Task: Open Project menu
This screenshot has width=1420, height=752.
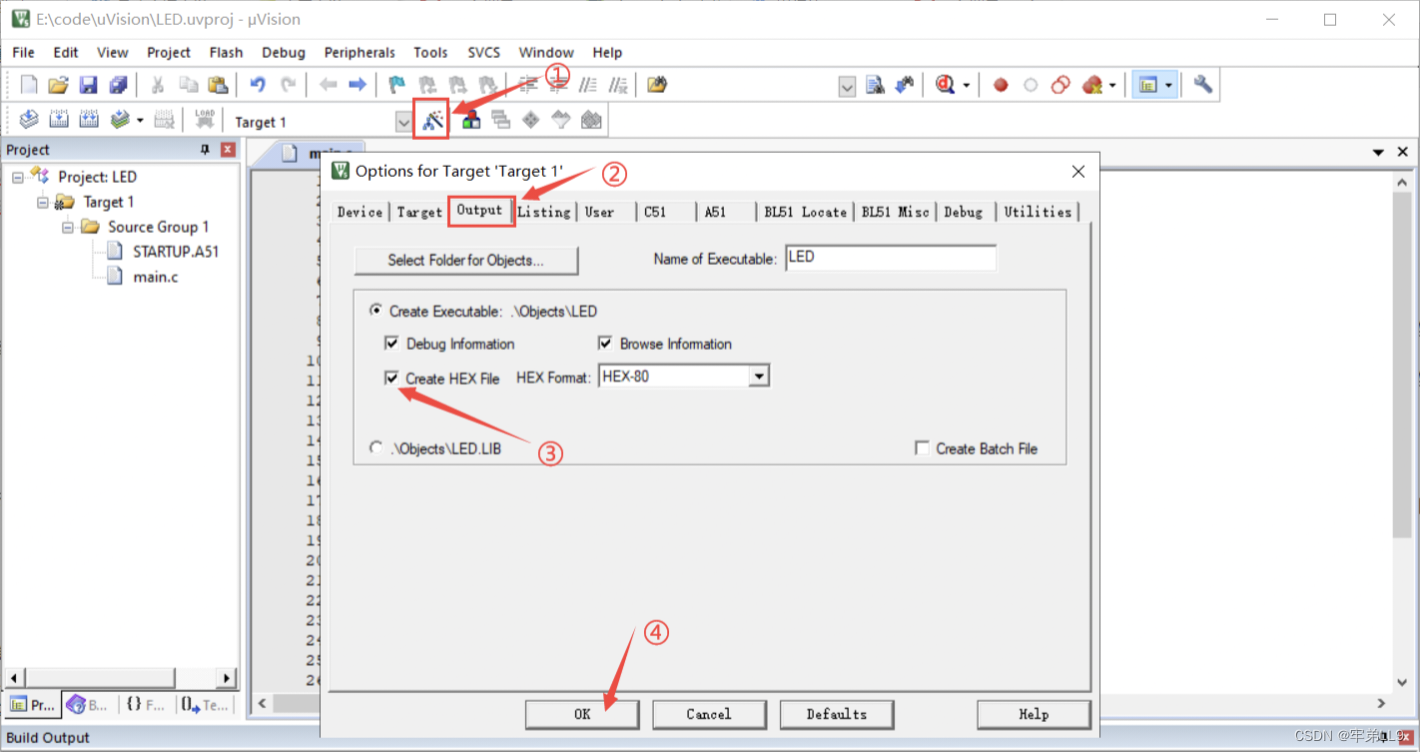Action: point(168,52)
